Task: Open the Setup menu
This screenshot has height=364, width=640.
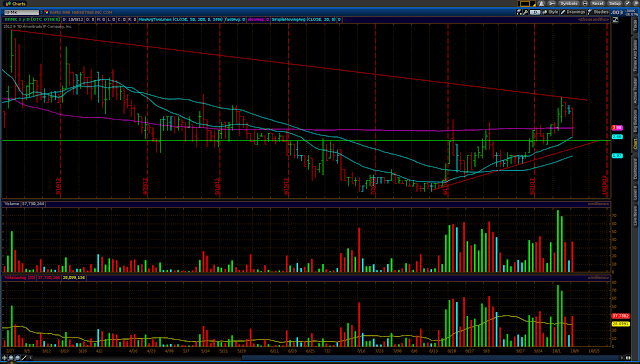Action: (x=615, y=3)
